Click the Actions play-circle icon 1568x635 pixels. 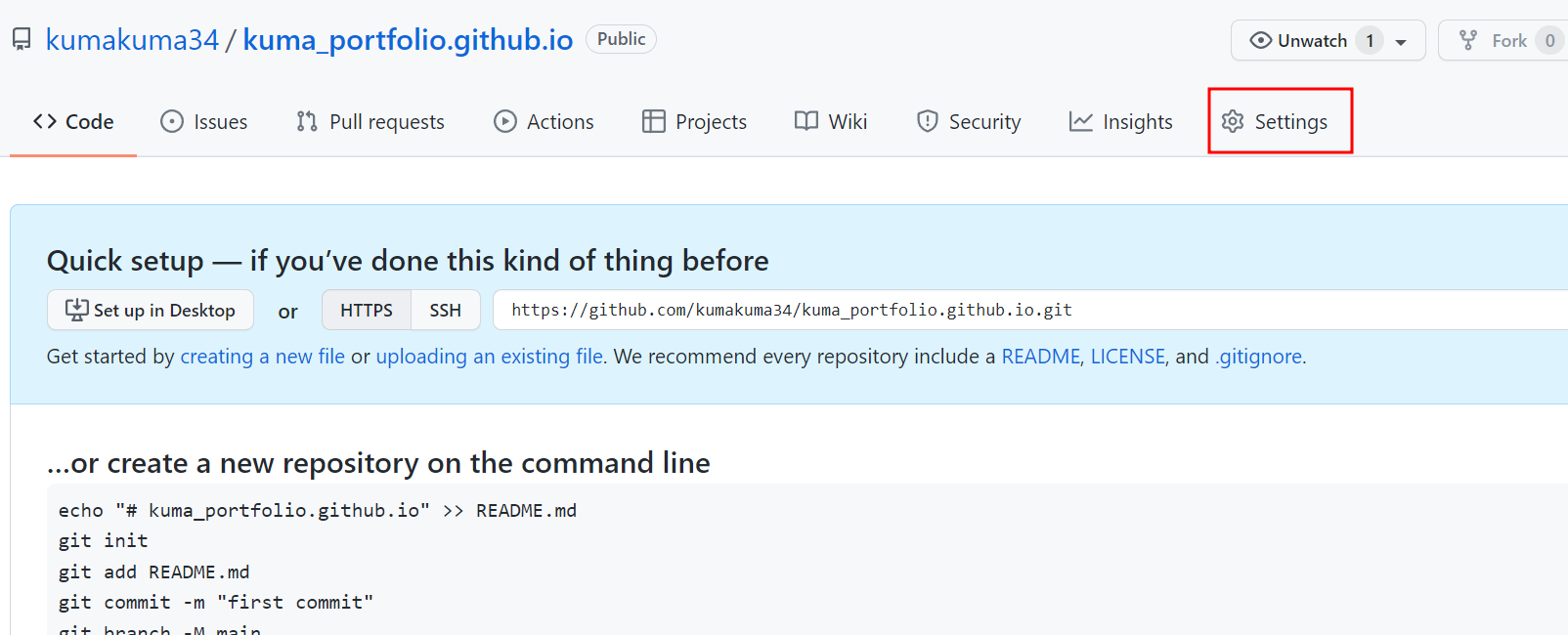click(x=505, y=121)
